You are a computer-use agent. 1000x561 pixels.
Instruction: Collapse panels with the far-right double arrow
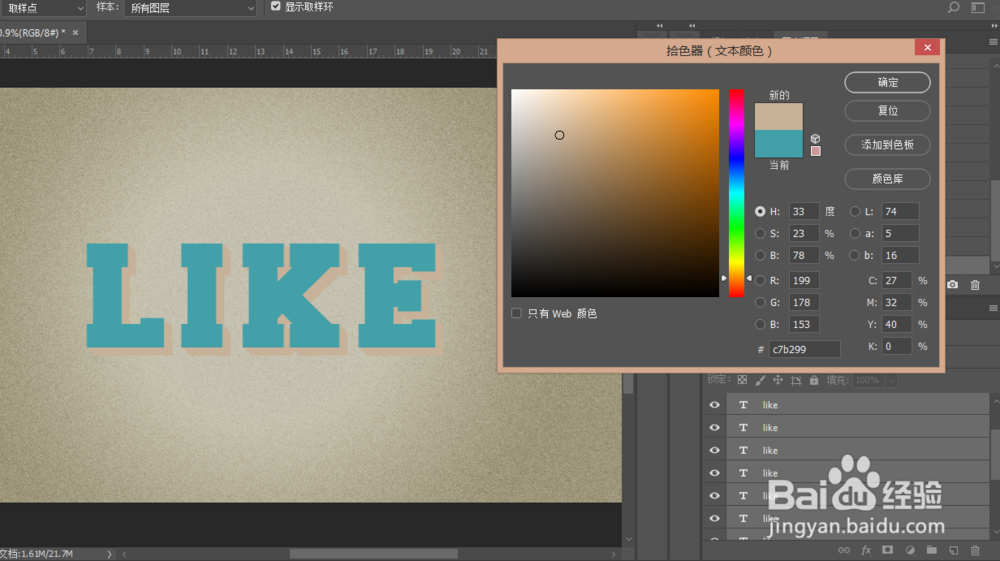tap(994, 26)
